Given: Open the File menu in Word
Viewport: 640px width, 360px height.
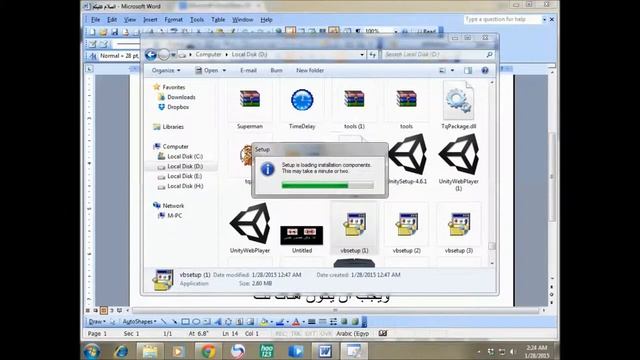Looking at the screenshot, I should (x=96, y=20).
